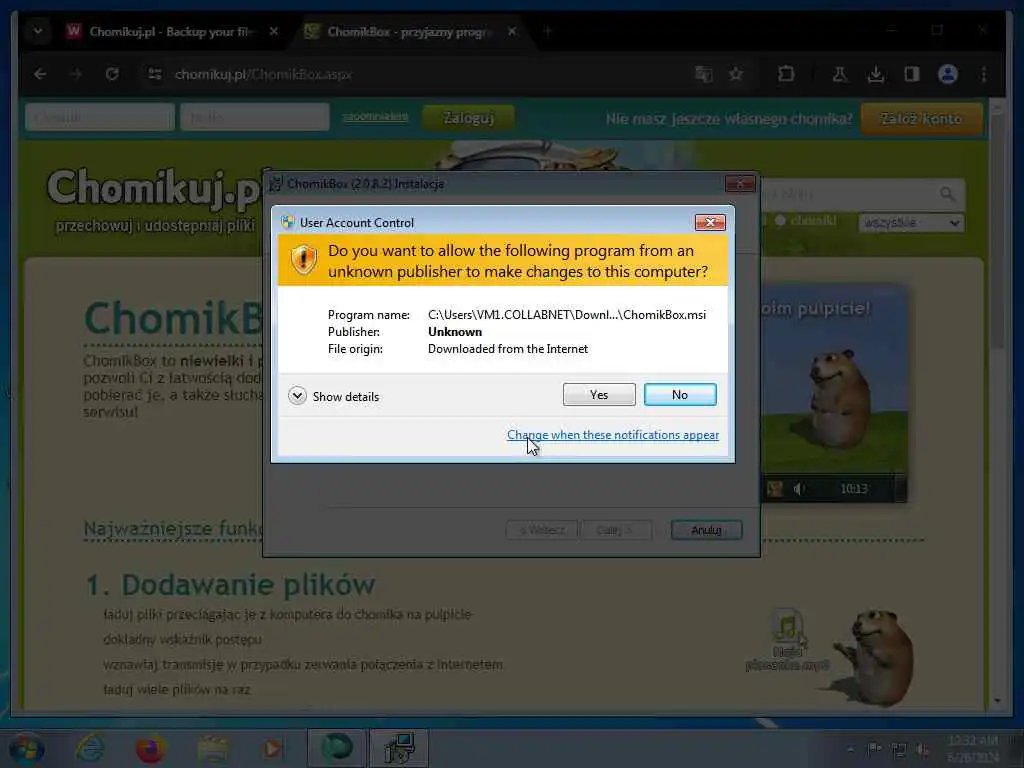The width and height of the screenshot is (1024, 768).
Task: Click the Hasło password field
Action: pos(255,118)
